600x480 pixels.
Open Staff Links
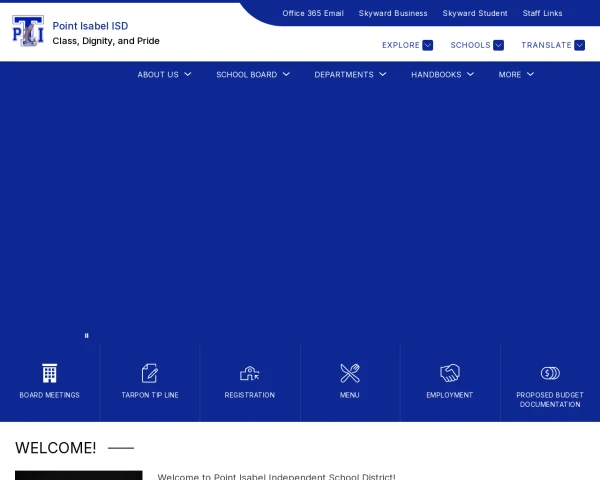coord(543,13)
